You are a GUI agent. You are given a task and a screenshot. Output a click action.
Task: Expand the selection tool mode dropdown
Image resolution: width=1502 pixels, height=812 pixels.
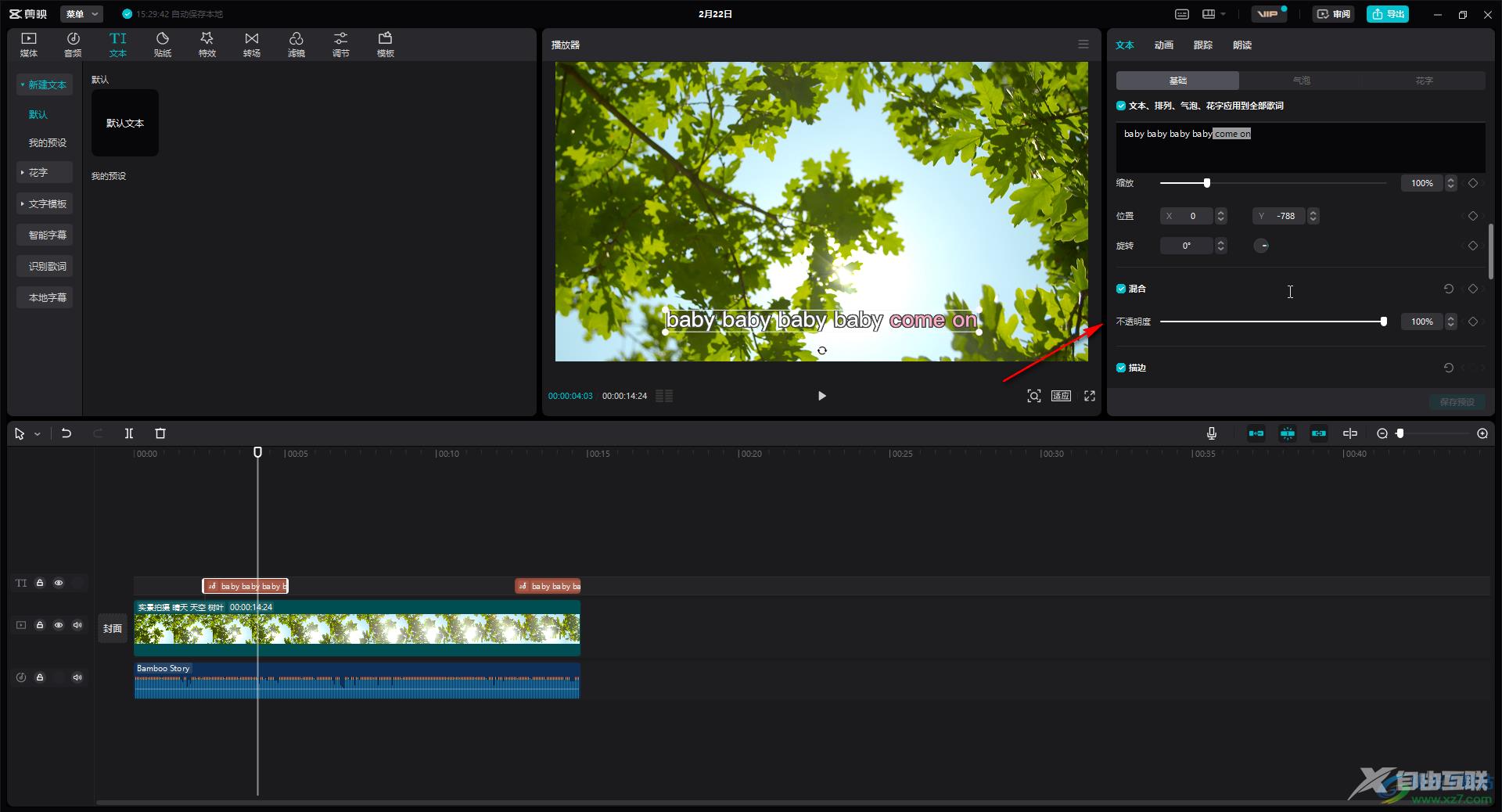[37, 434]
